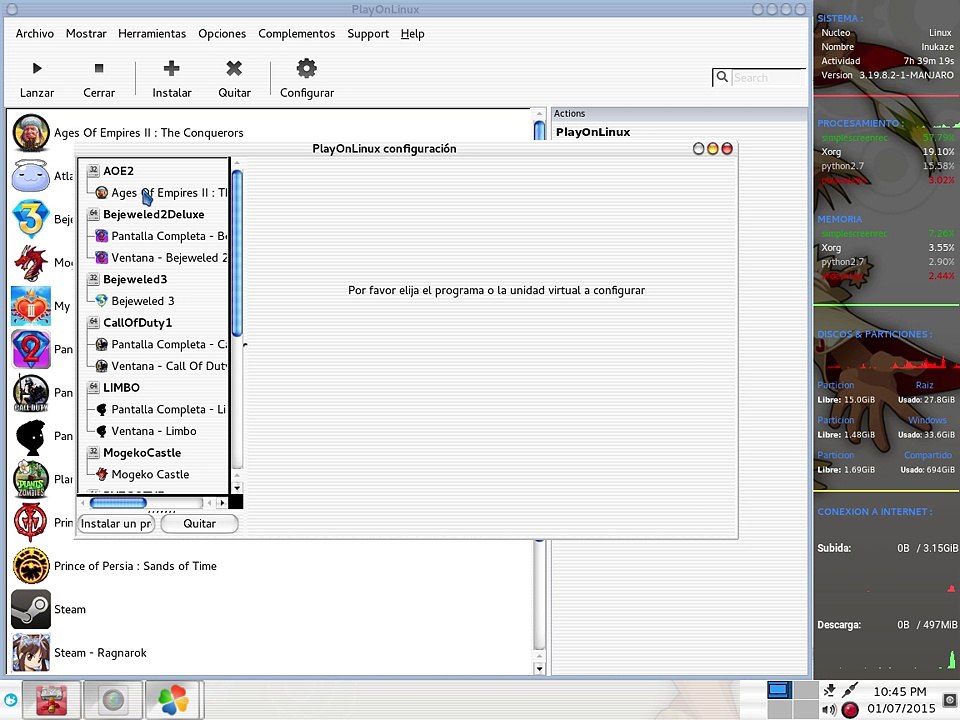The width and height of the screenshot is (960, 720).
Task: Click the red record tray icon
Action: coord(850,710)
